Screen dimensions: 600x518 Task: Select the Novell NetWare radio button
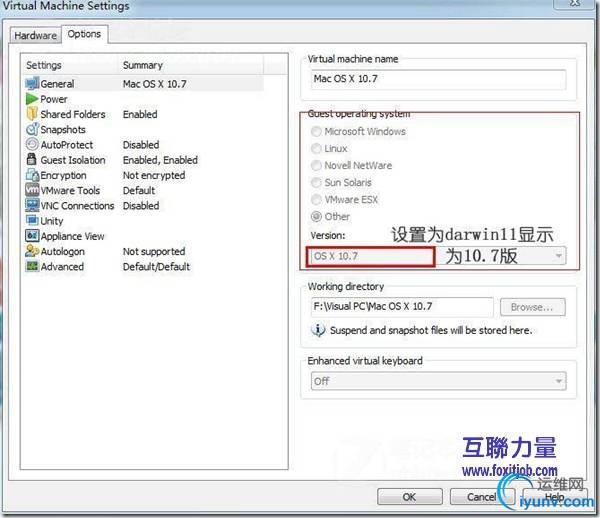tap(316, 165)
